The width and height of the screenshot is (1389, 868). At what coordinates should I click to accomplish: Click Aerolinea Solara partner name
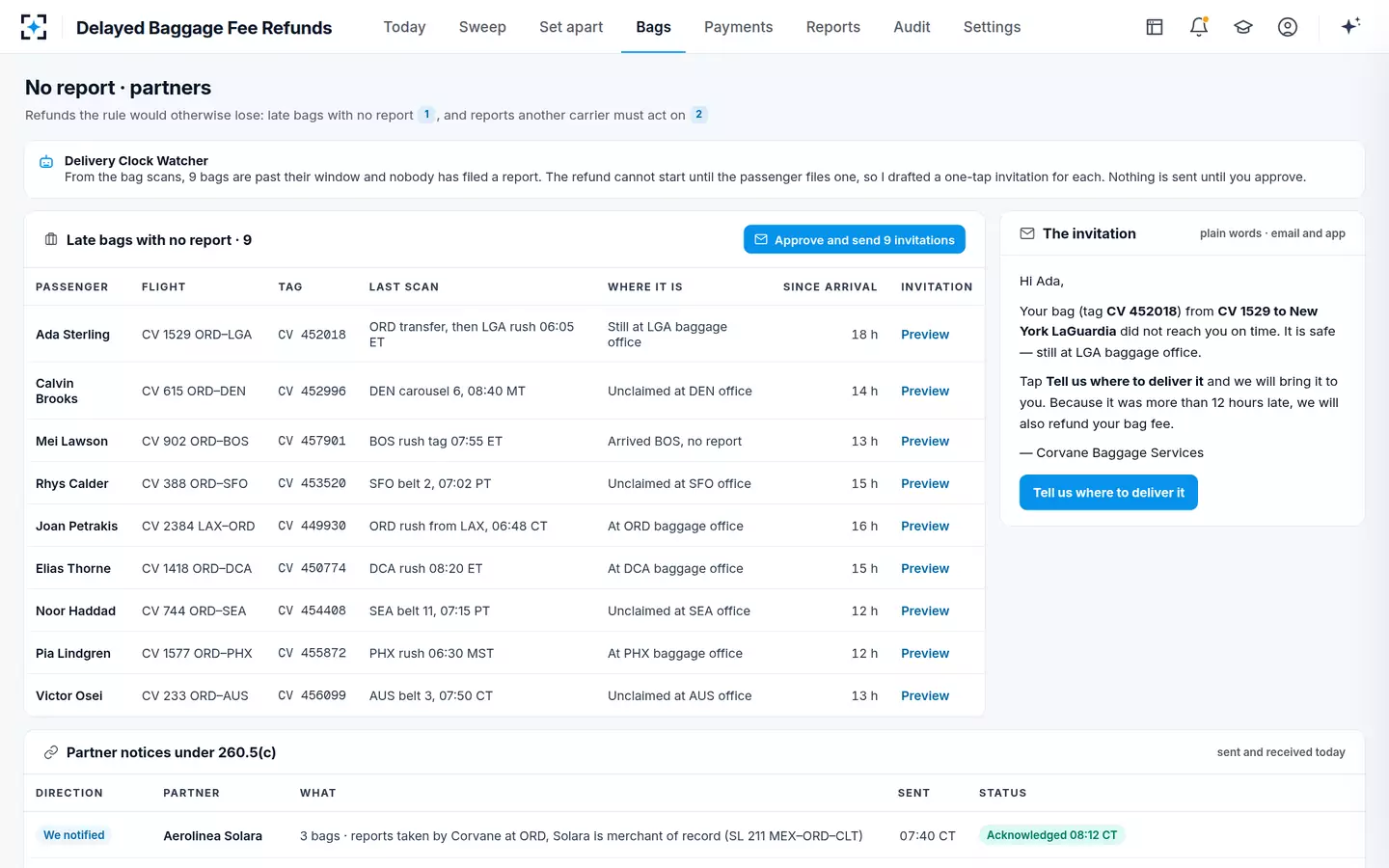point(213,836)
